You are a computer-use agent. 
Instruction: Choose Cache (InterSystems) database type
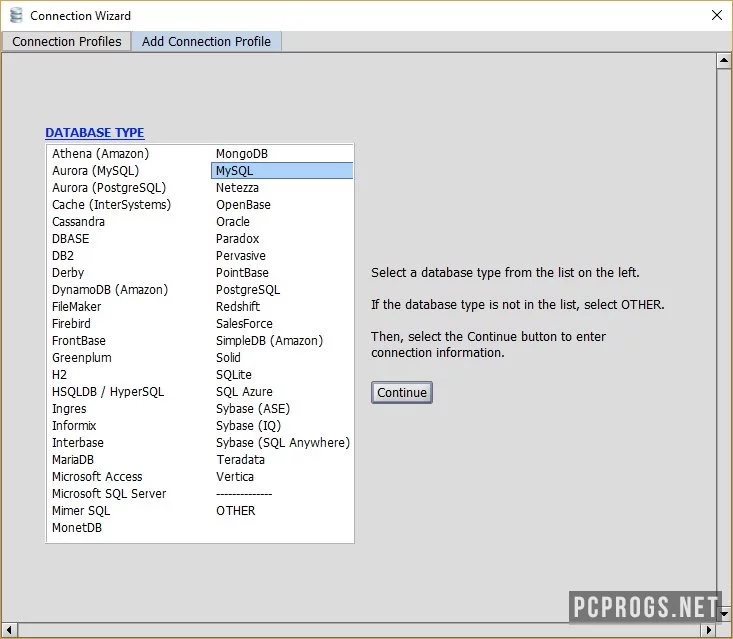point(111,205)
